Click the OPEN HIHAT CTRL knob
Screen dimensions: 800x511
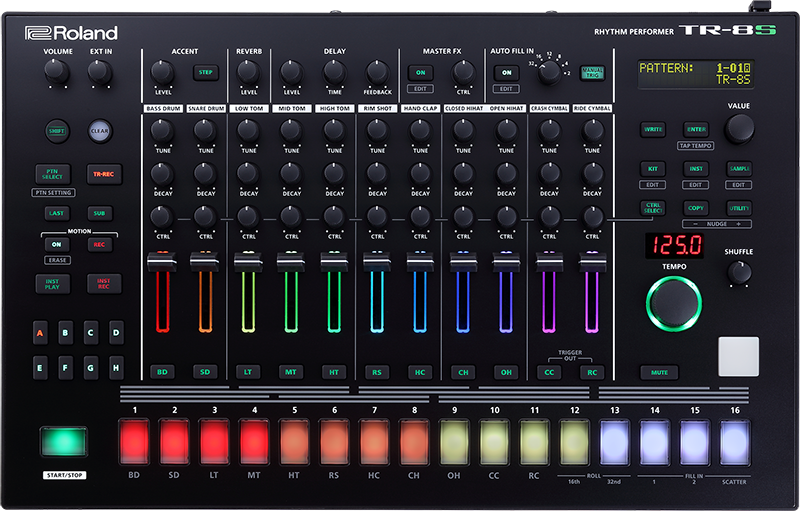pyautogui.click(x=506, y=217)
